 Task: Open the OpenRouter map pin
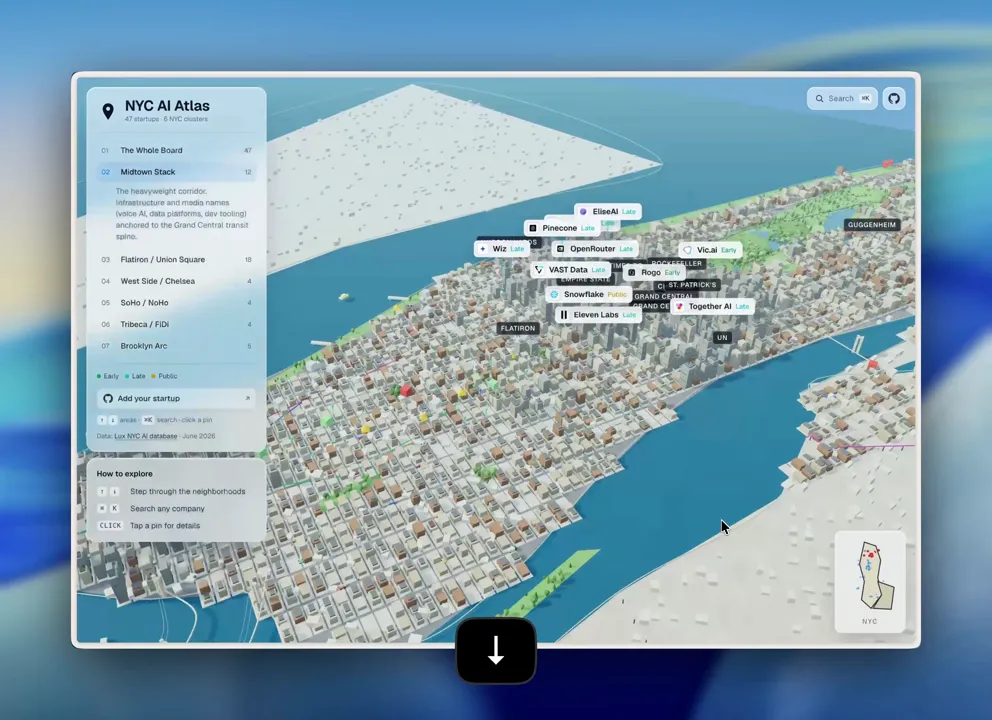(595, 249)
